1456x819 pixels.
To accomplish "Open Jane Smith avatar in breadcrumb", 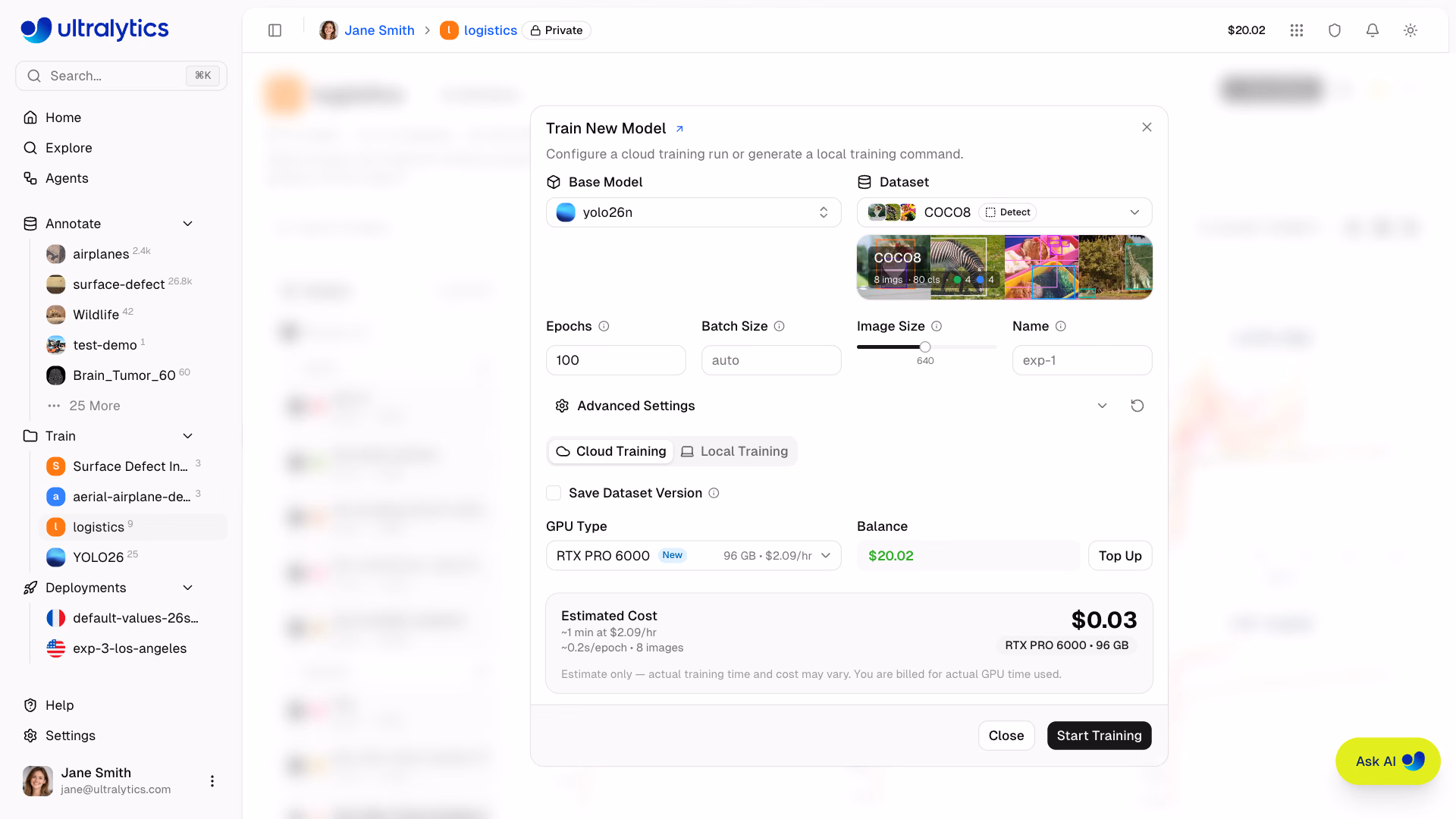I will coord(328,30).
